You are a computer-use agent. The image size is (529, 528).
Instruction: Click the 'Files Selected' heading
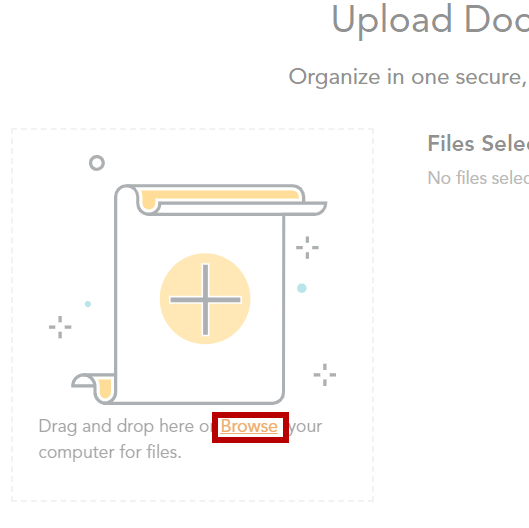(x=478, y=143)
